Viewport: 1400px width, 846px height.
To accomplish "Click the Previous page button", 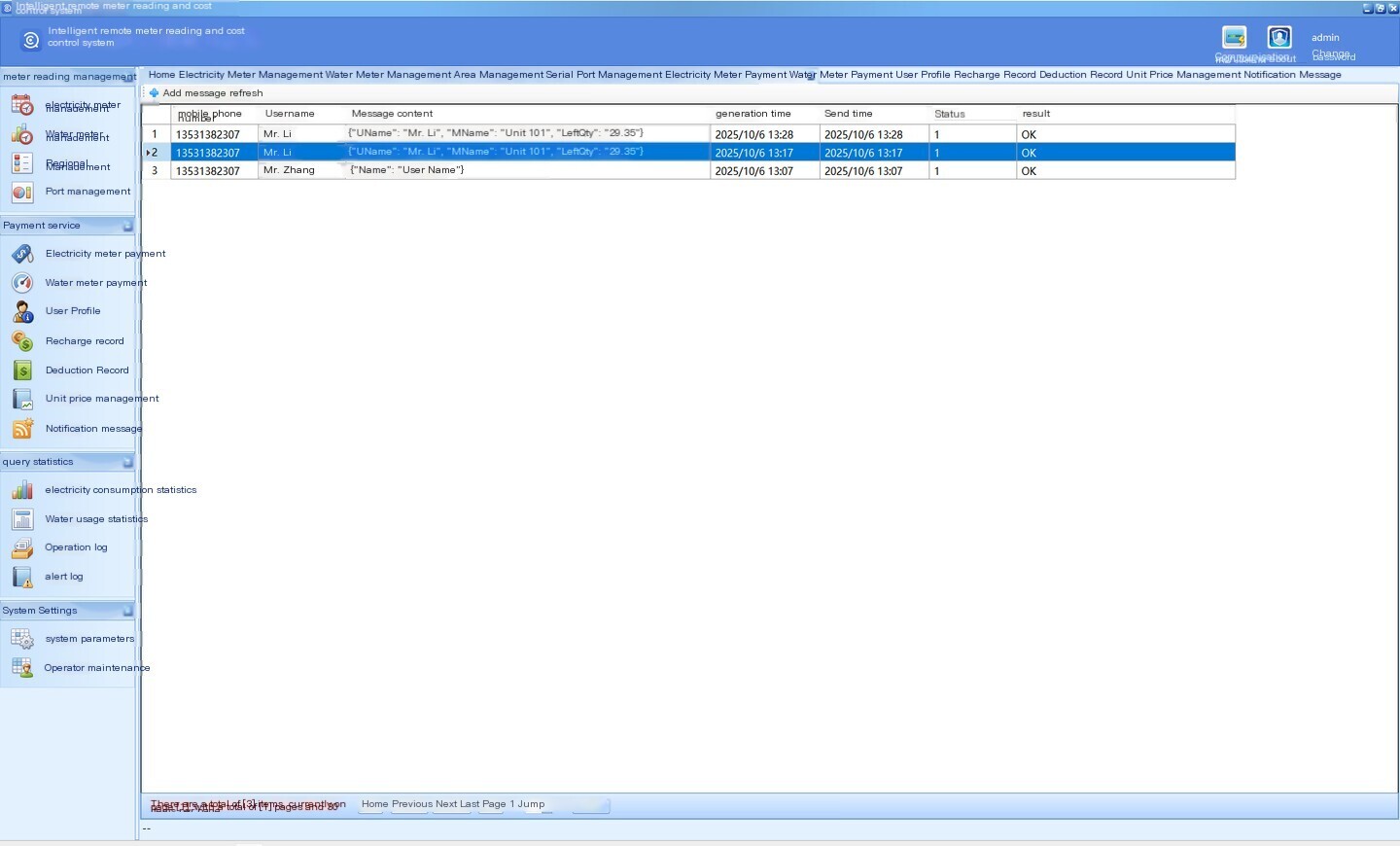I will (x=412, y=804).
